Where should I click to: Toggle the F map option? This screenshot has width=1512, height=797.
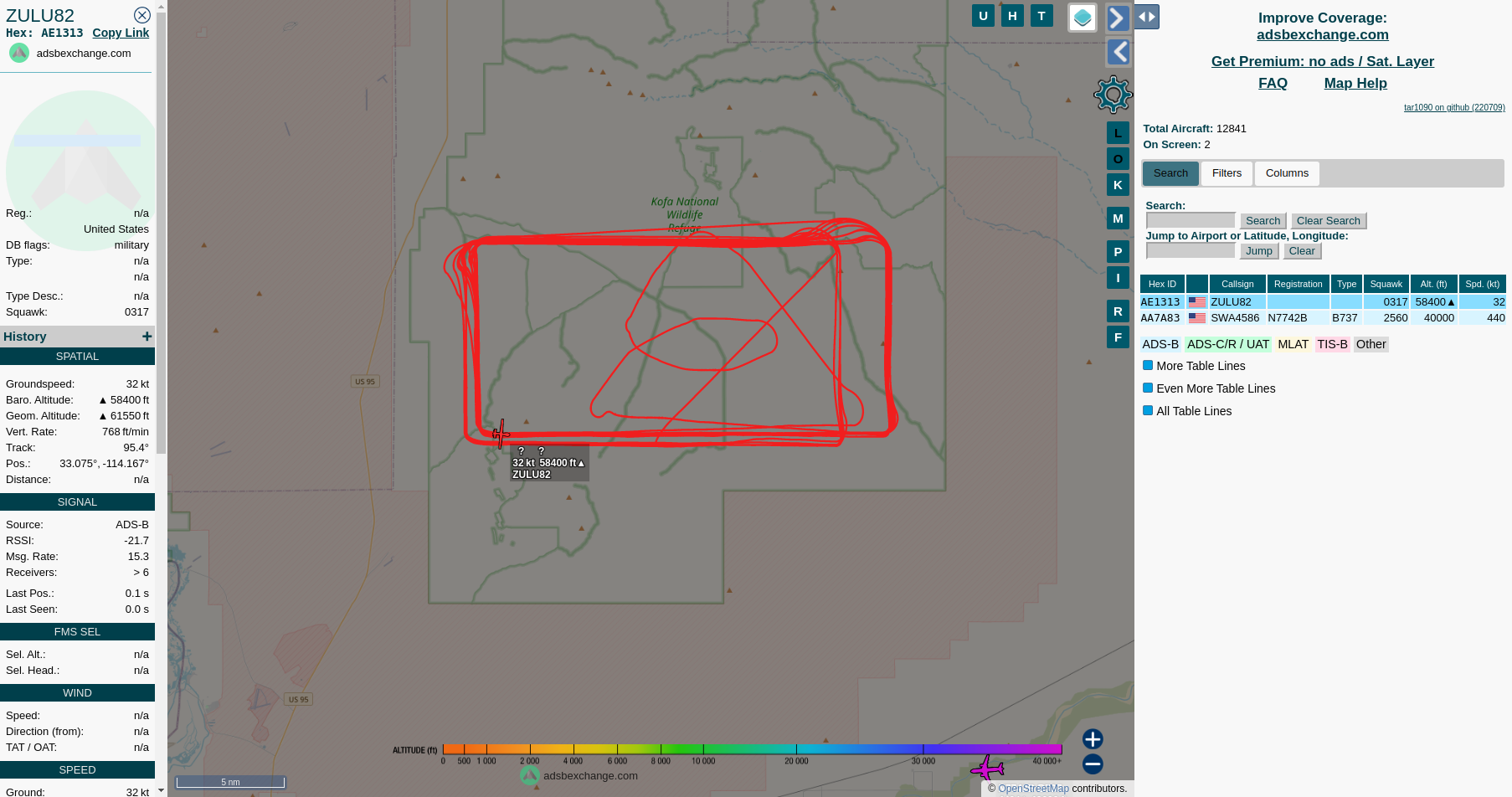[x=1118, y=337]
